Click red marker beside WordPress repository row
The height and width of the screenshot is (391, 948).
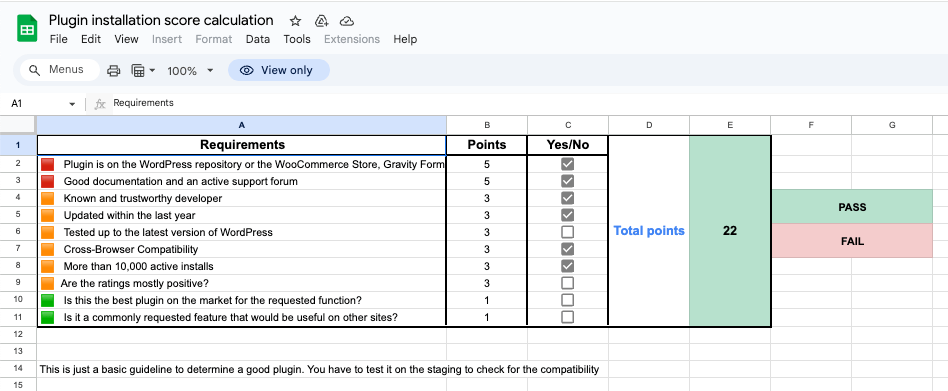click(48, 164)
